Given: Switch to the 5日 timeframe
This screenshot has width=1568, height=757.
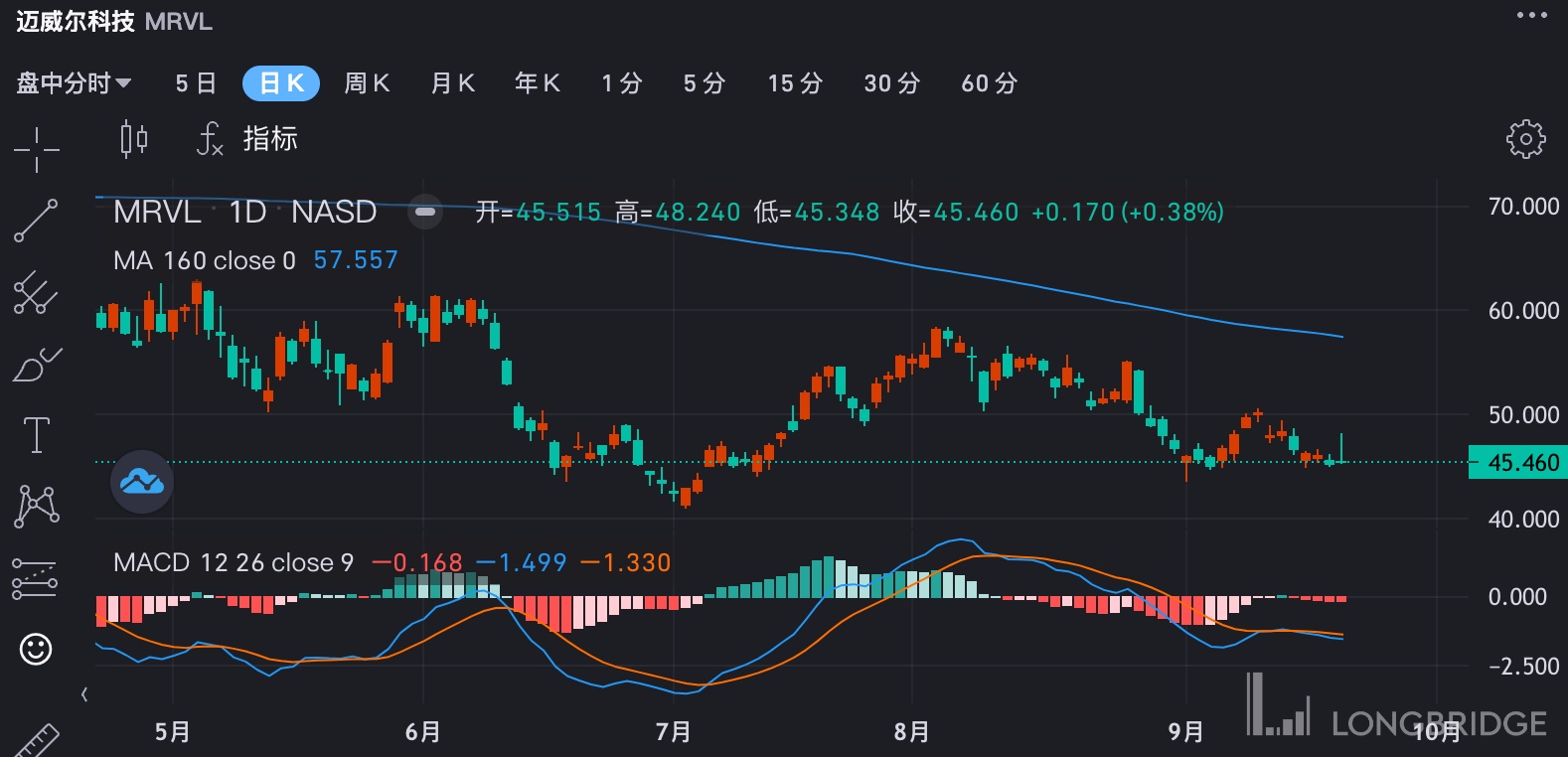Looking at the screenshot, I should [196, 83].
